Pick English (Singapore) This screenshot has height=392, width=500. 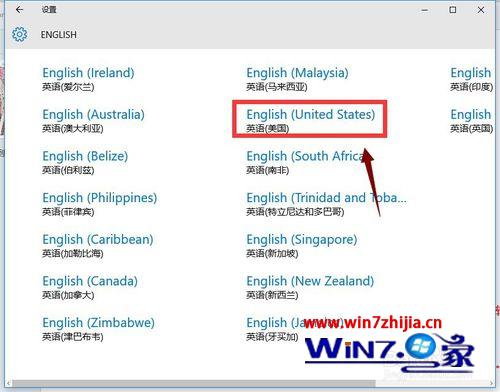click(x=302, y=246)
